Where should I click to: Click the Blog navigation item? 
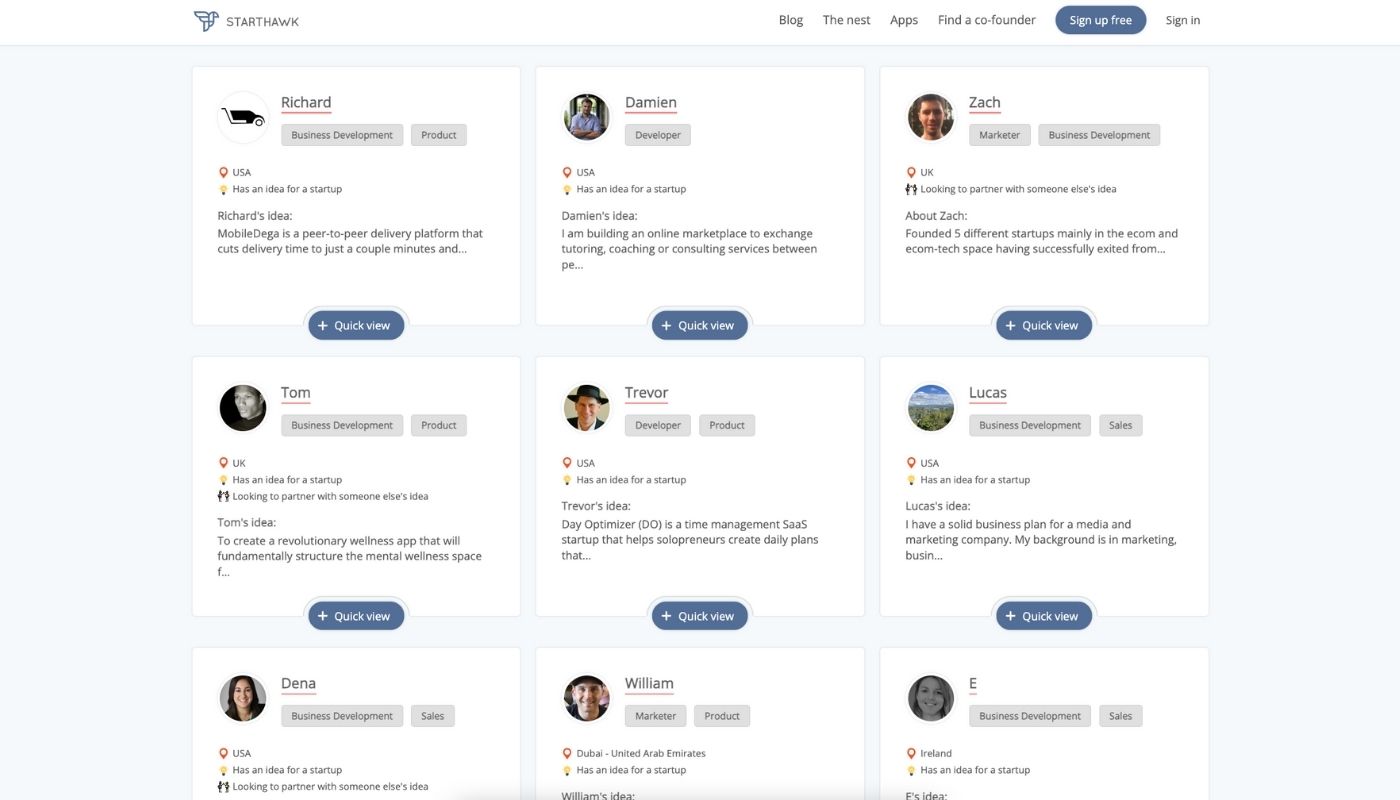(790, 19)
